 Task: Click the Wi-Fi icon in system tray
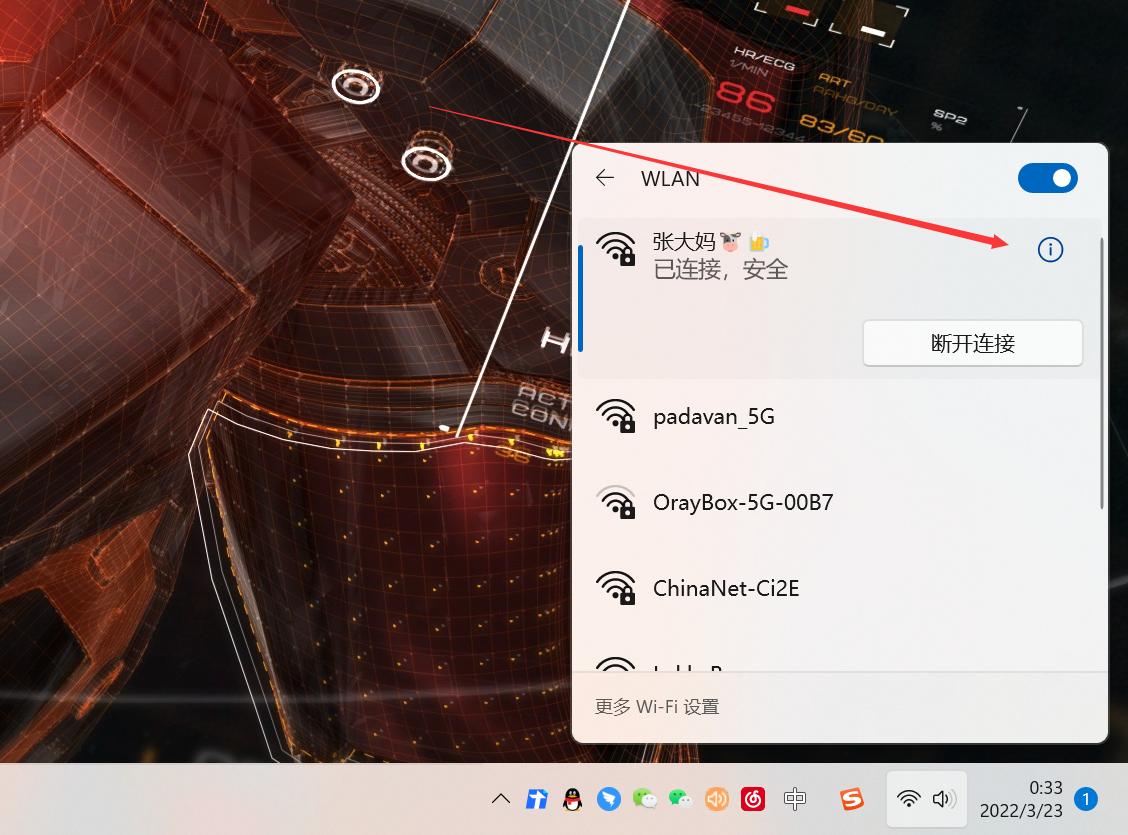click(x=908, y=799)
